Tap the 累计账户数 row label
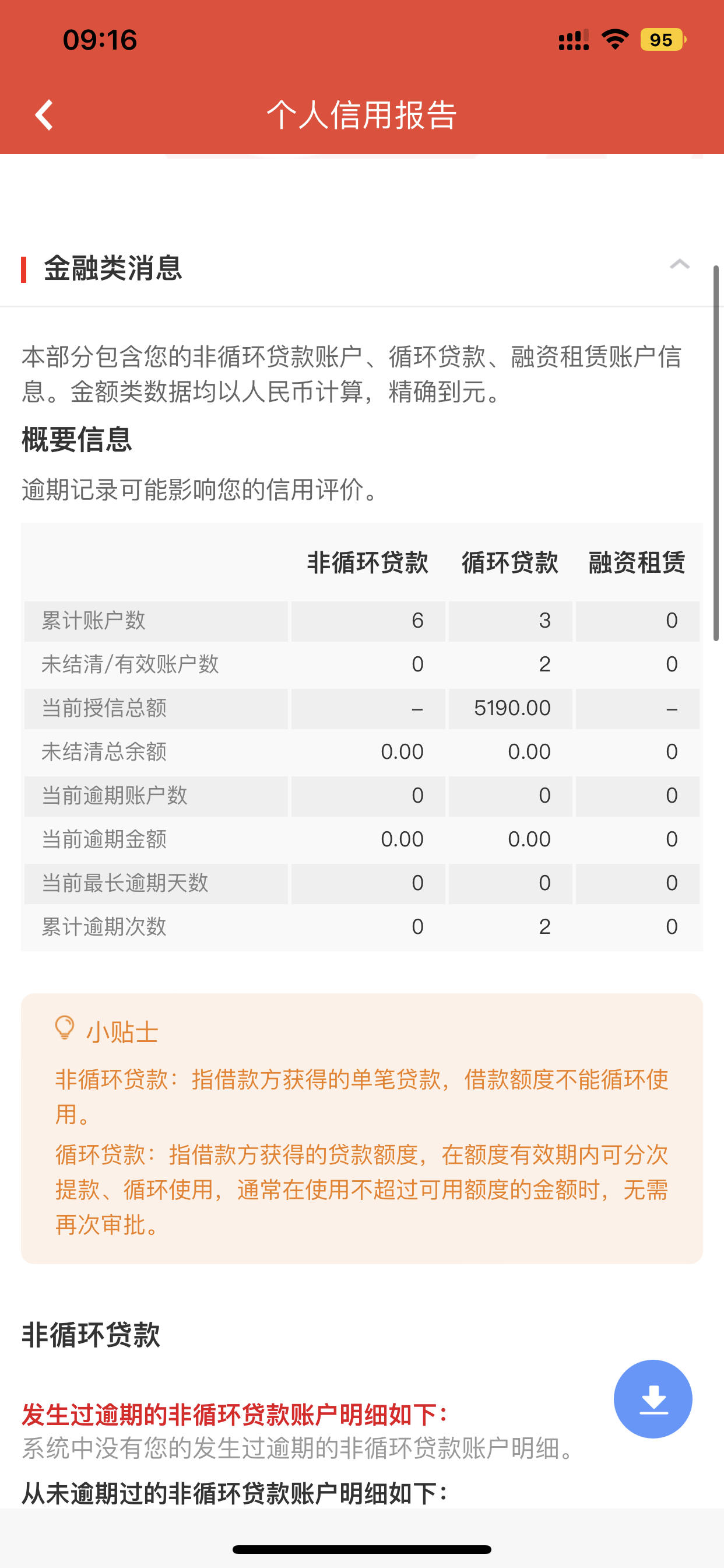724x1568 pixels. coord(94,621)
